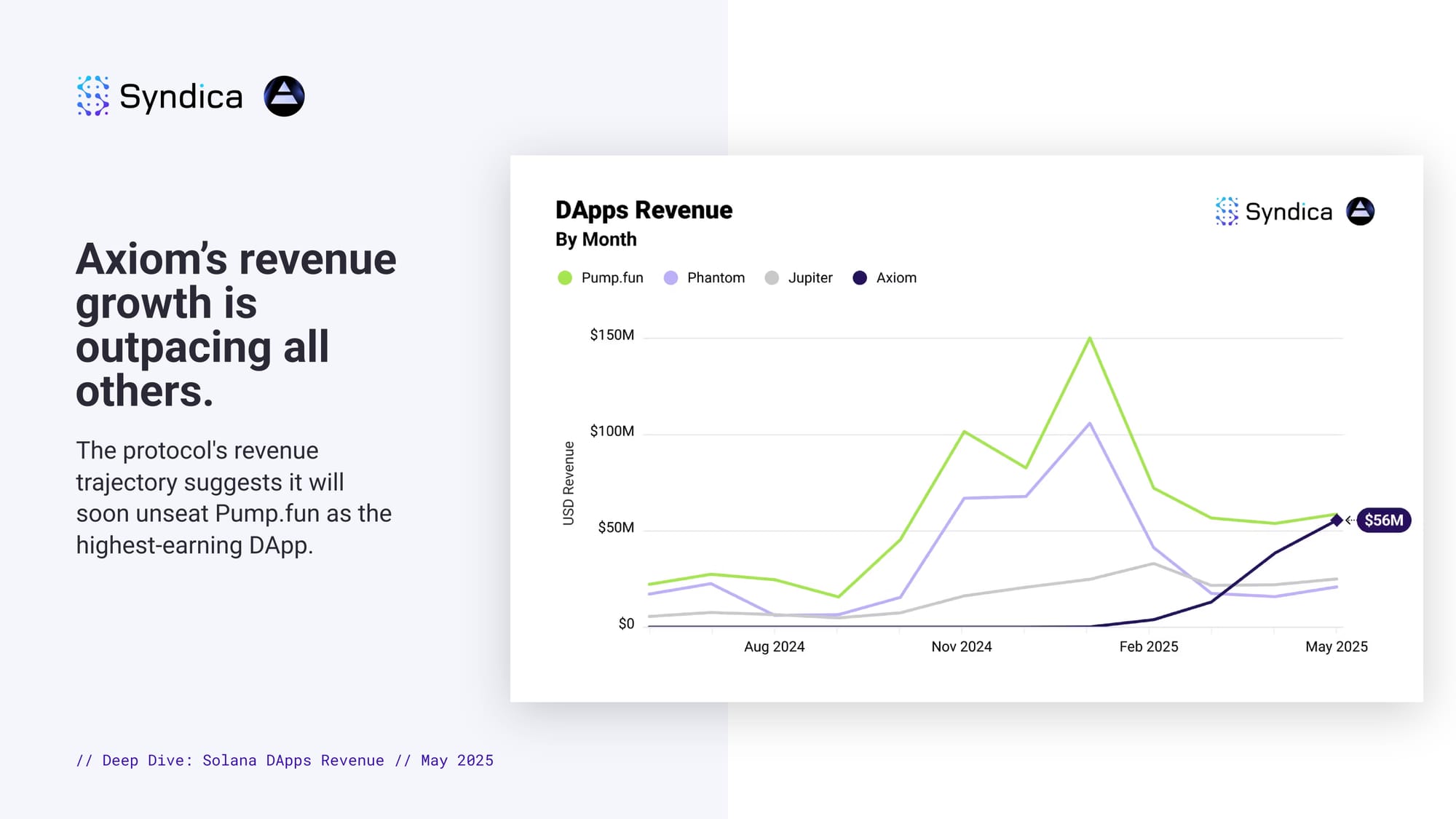The height and width of the screenshot is (819, 1456).
Task: Click the headline Axiom's revenue growth is outpacing
Action: pos(236,325)
